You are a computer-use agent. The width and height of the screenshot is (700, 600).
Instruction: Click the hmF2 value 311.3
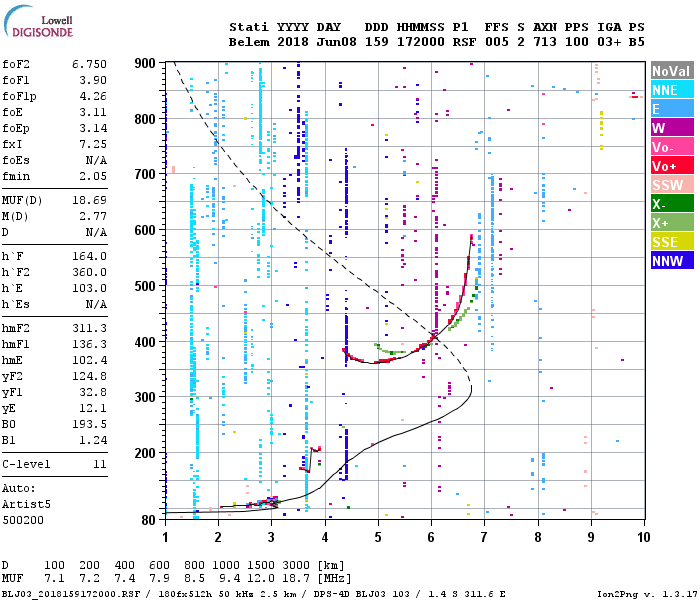click(89, 329)
